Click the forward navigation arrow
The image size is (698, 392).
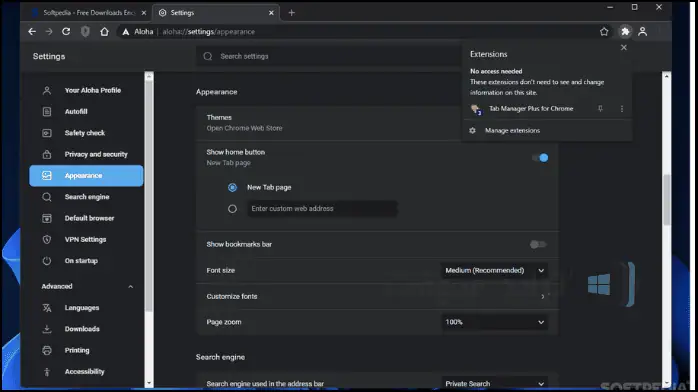coord(49,32)
